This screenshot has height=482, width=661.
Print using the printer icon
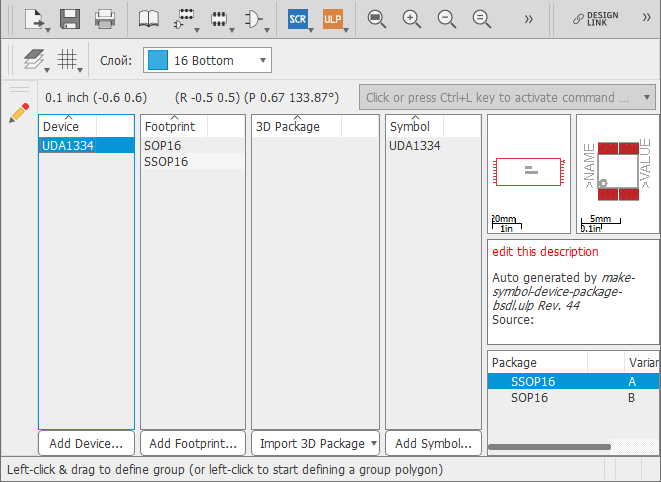pyautogui.click(x=105, y=19)
